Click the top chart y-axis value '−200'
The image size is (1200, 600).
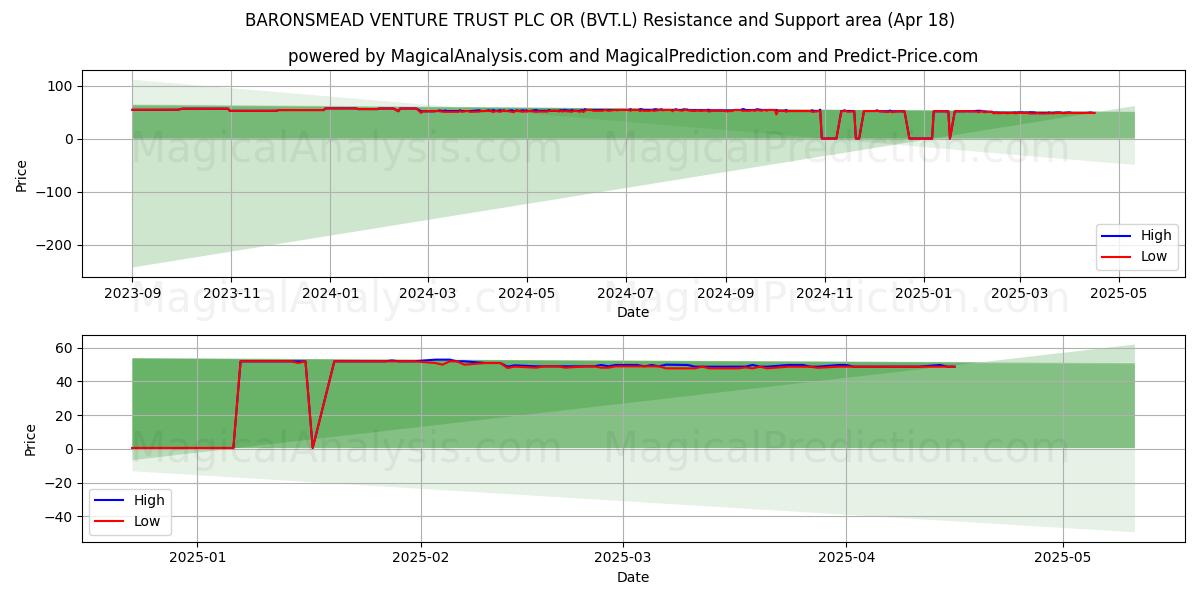tap(55, 246)
